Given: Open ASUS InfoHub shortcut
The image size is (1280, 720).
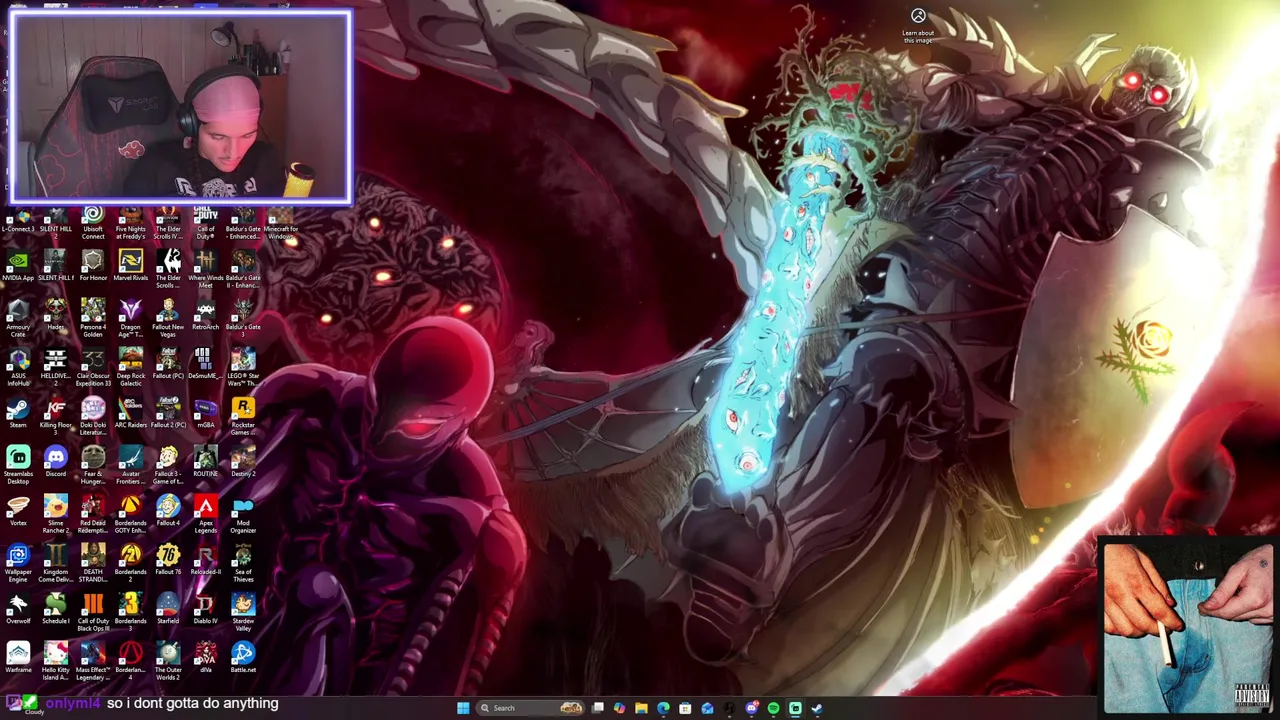Looking at the screenshot, I should pyautogui.click(x=18, y=368).
